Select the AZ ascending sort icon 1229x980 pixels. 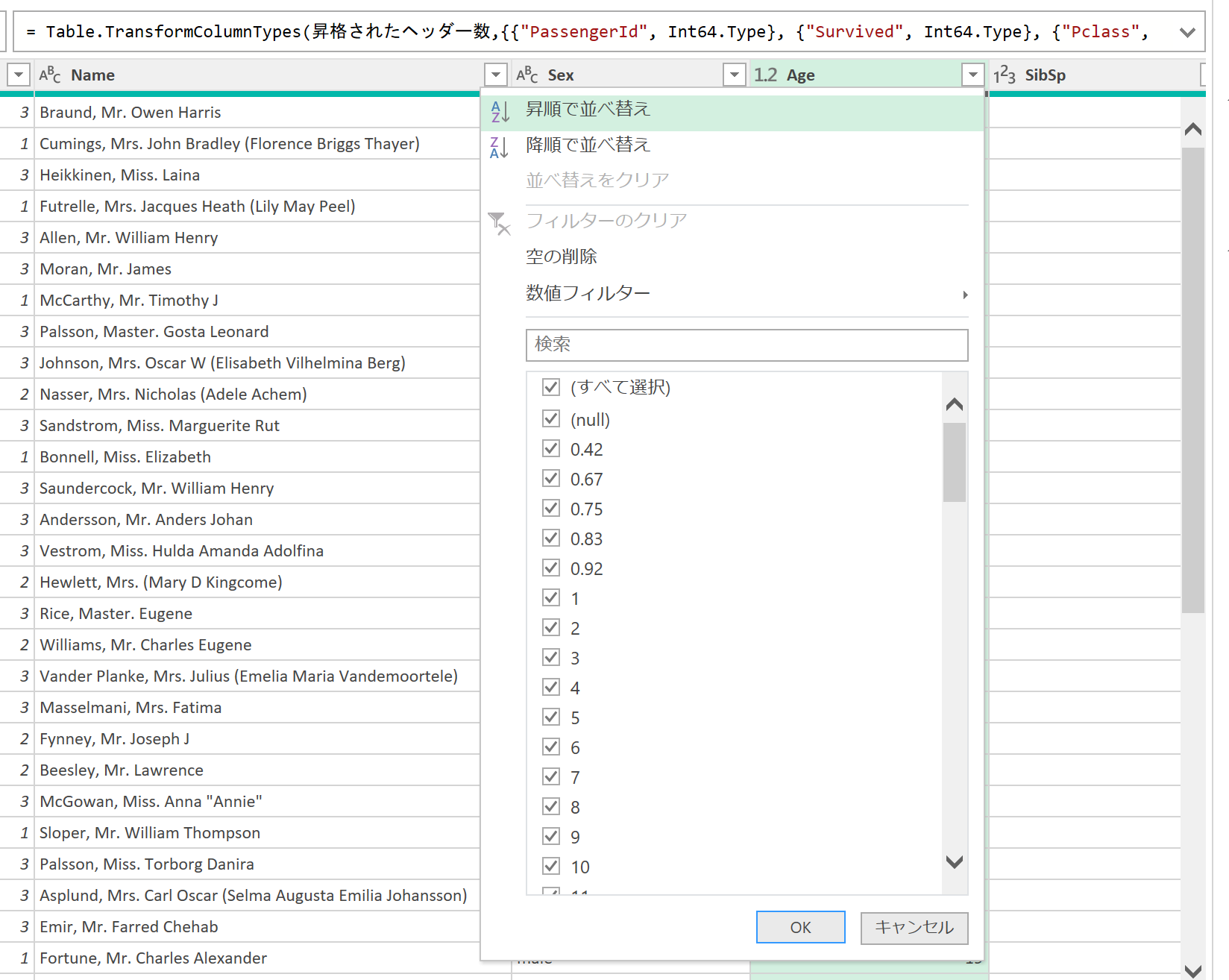[497, 109]
